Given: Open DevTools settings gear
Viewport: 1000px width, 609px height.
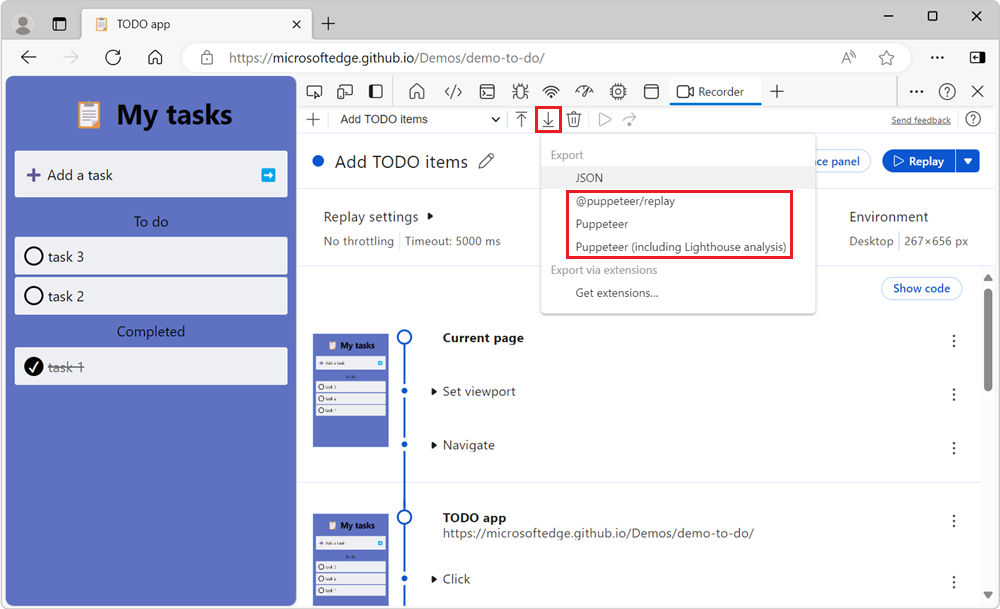Looking at the screenshot, I should (x=618, y=91).
